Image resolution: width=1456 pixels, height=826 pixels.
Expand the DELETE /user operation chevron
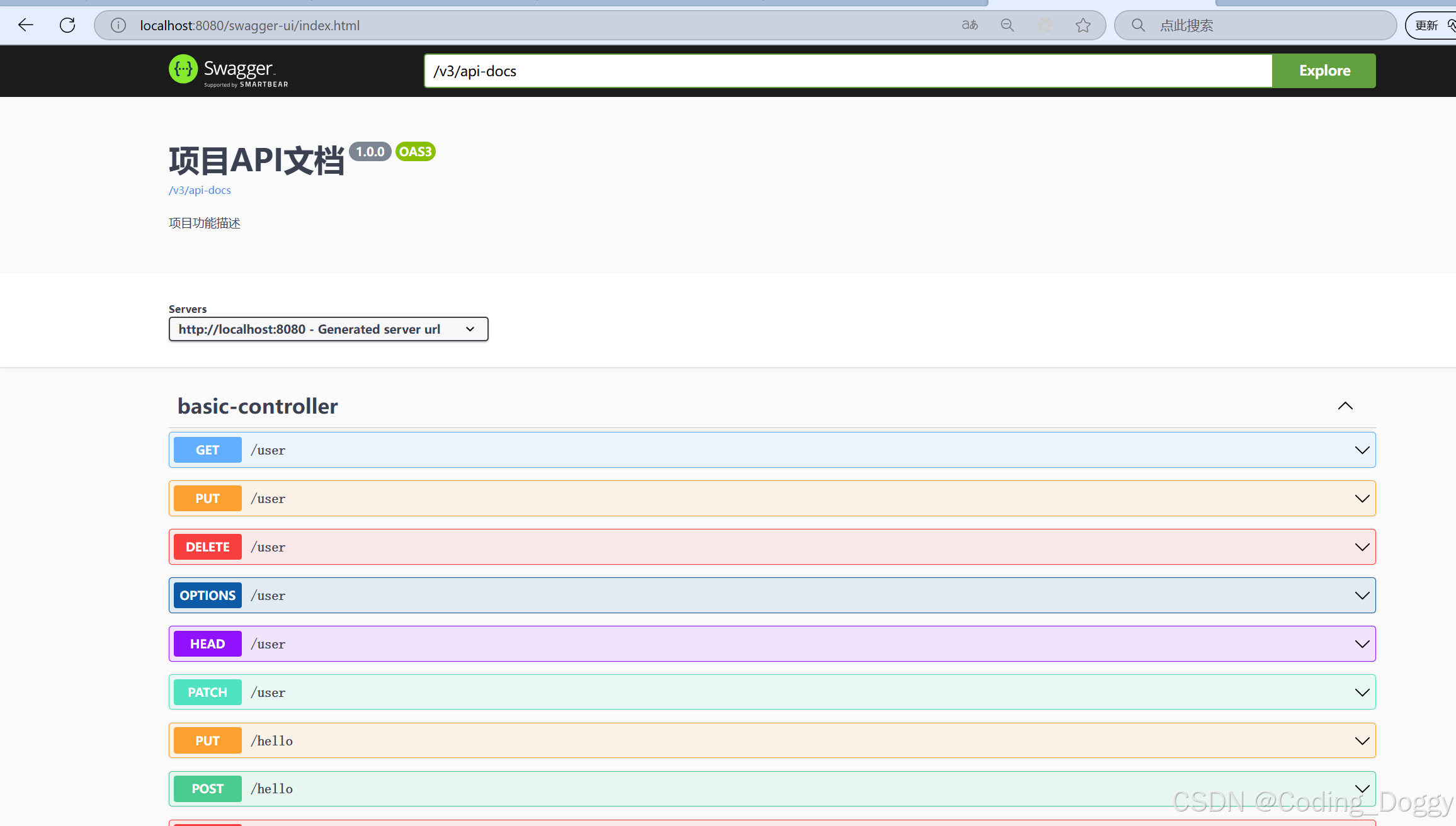(x=1362, y=547)
